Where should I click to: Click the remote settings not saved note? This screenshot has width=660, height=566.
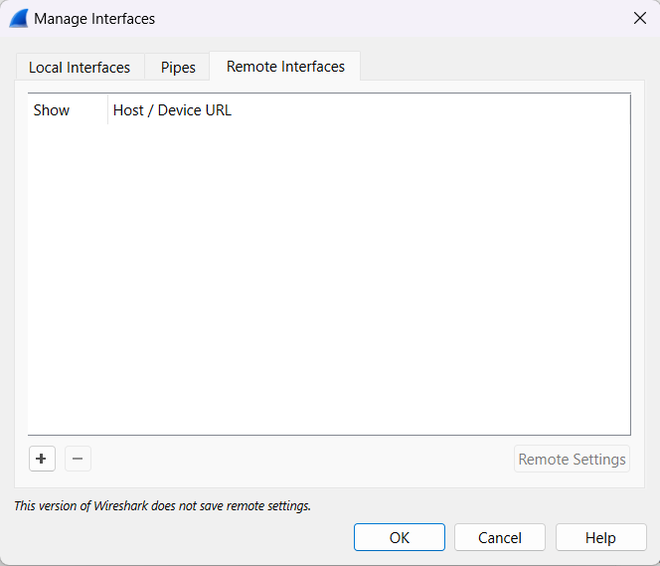point(162,506)
